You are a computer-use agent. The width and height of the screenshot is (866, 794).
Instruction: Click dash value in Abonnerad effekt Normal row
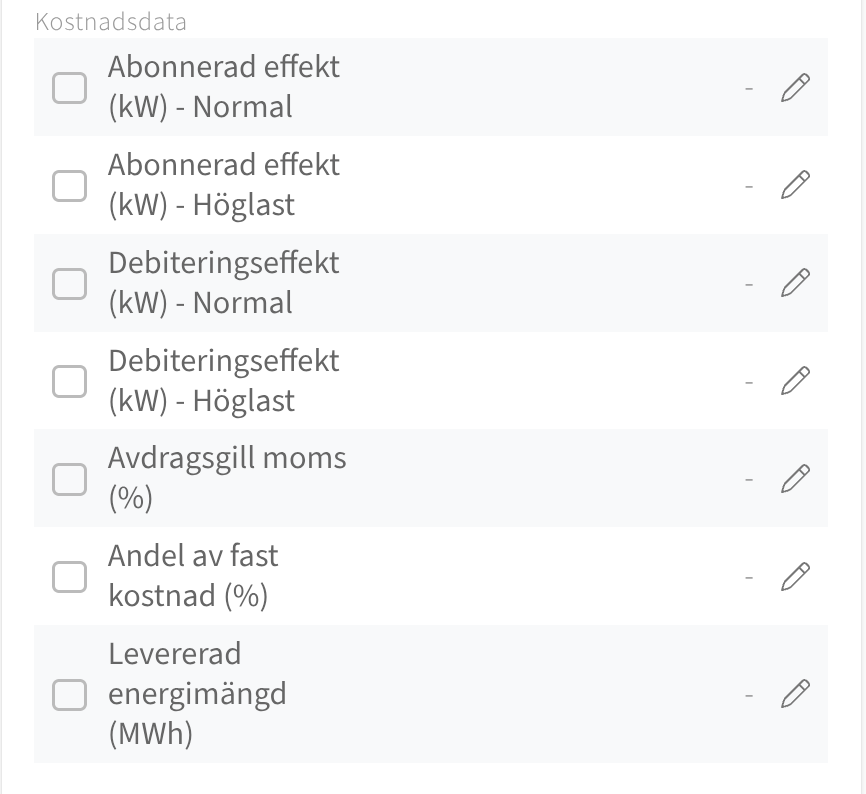point(748,88)
